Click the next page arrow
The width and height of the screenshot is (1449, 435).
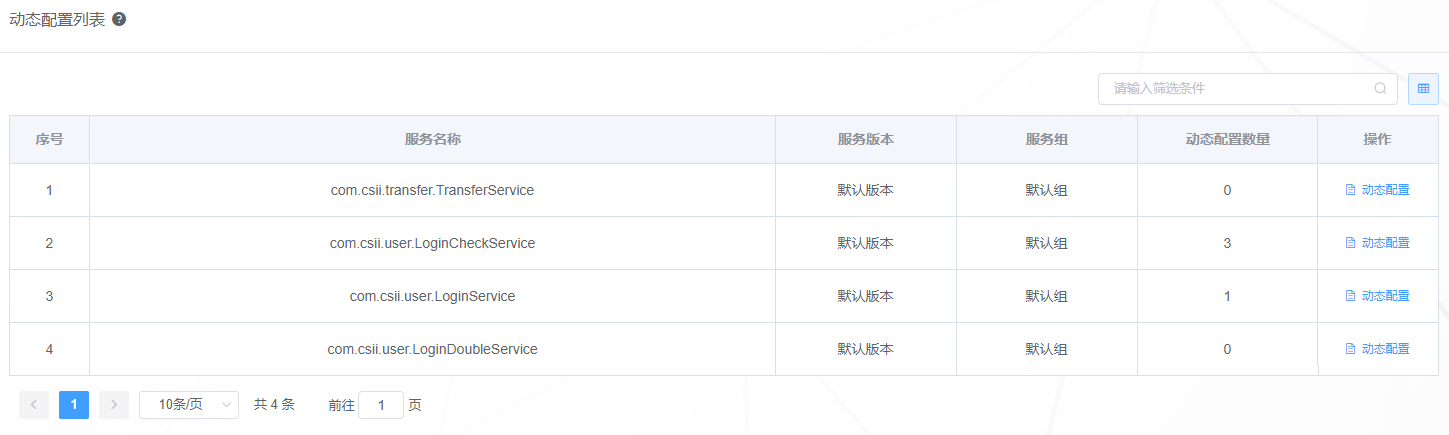tap(114, 405)
